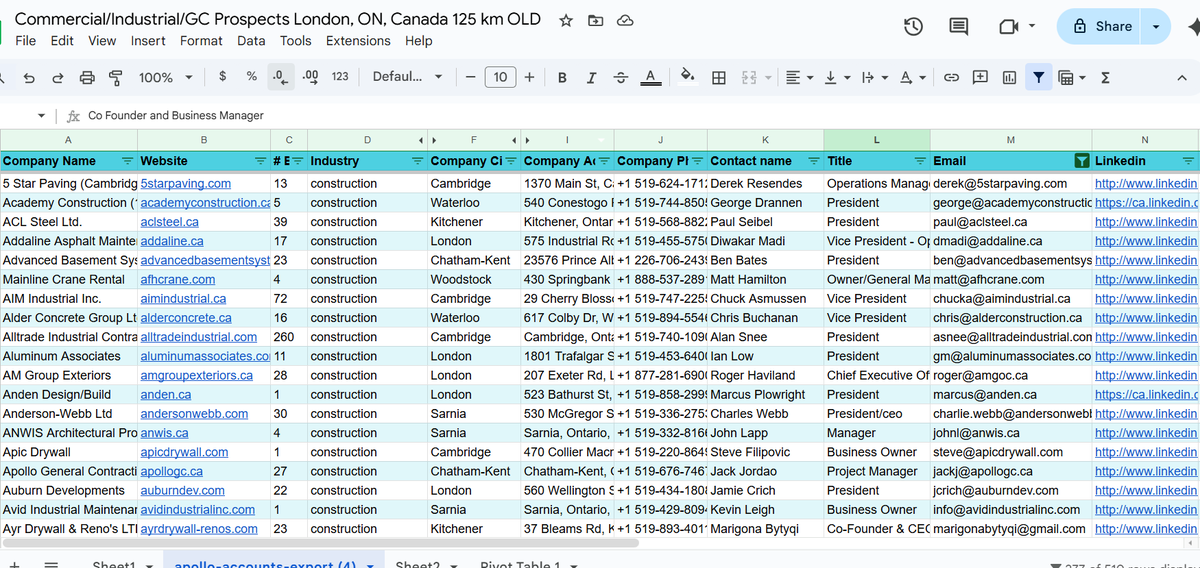Open vertical align dropdown
This screenshot has width=1200, height=568.
click(x=835, y=77)
